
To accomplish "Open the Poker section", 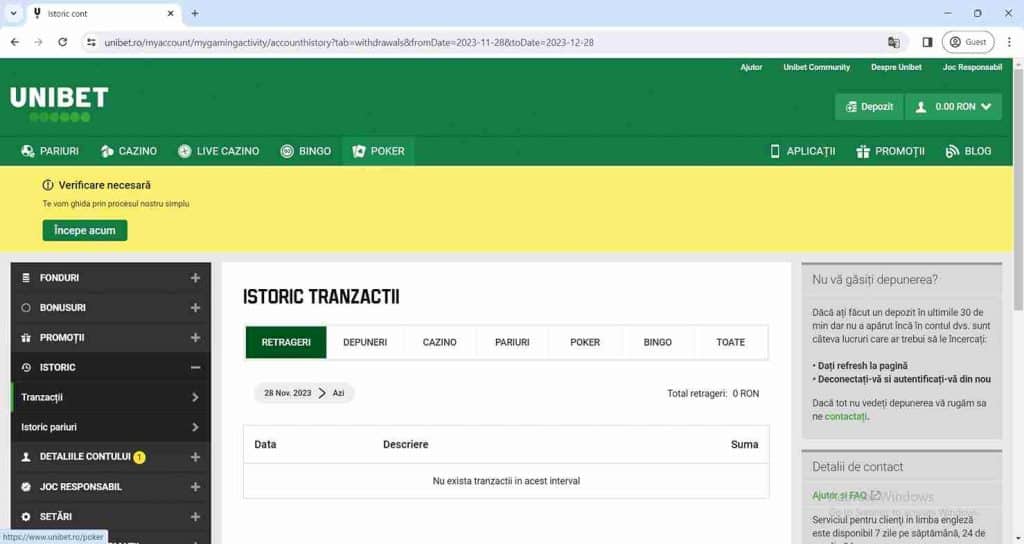I will click(379, 151).
